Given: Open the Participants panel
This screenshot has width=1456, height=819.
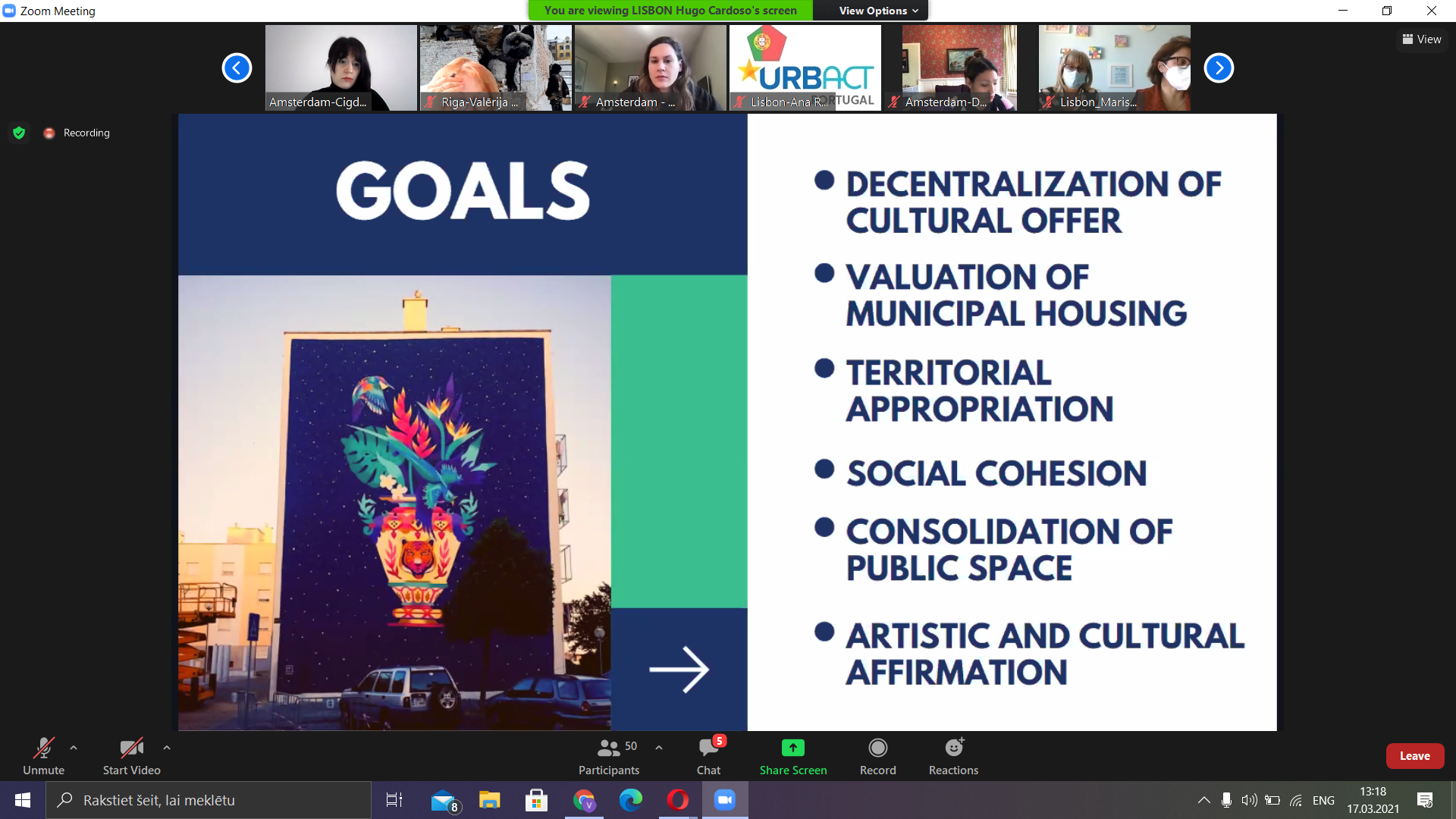Looking at the screenshot, I should click(x=608, y=757).
